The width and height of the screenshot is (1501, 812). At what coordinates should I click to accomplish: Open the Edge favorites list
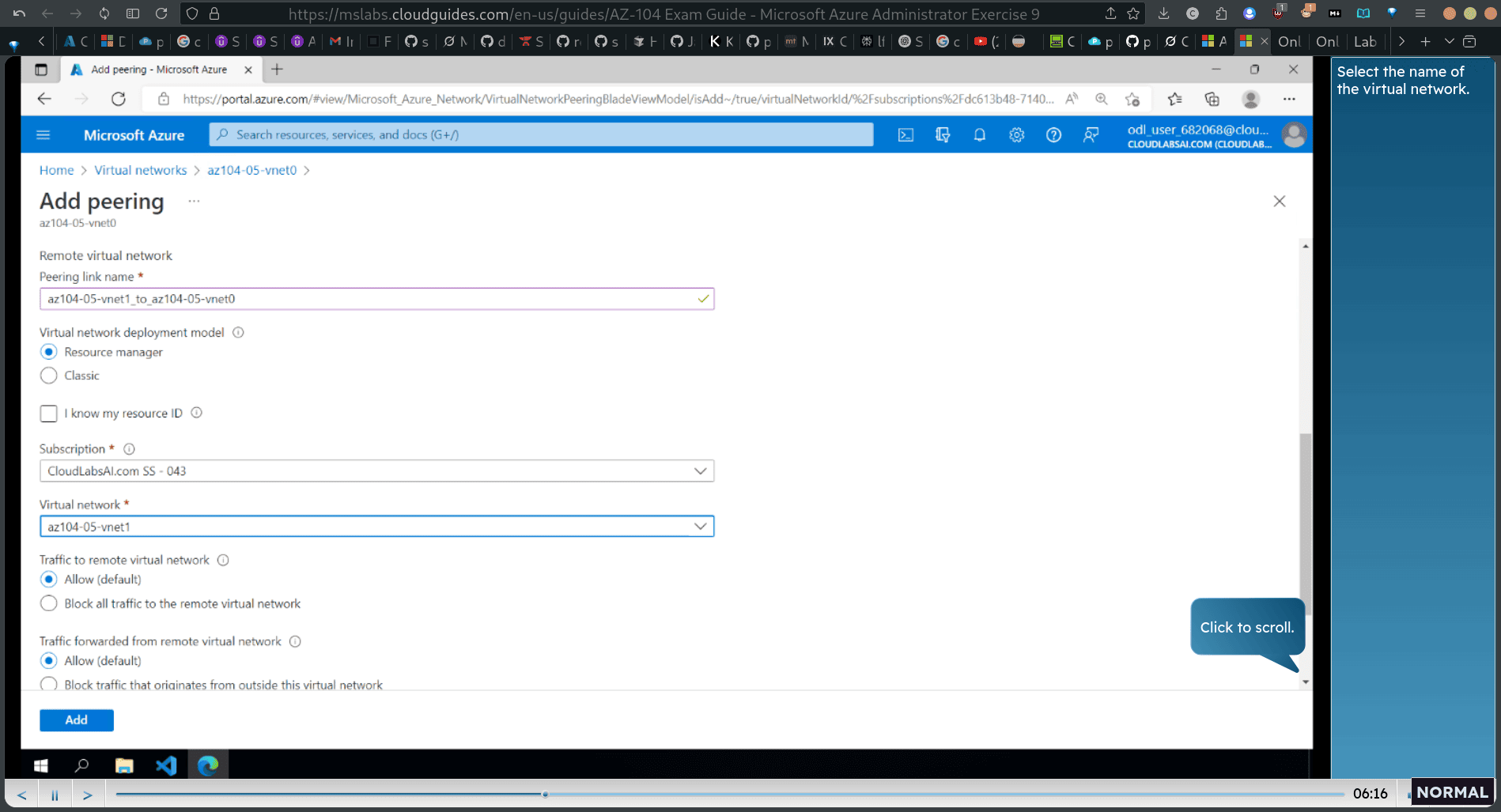pos(1174,99)
